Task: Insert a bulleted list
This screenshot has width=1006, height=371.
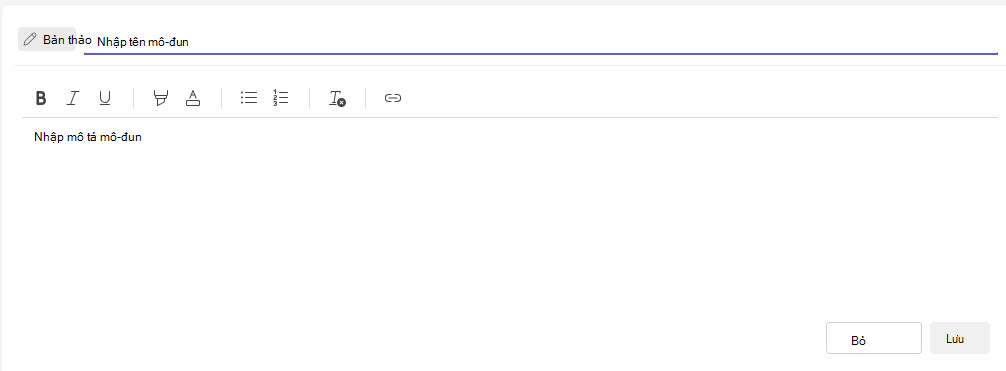Action: (x=249, y=98)
